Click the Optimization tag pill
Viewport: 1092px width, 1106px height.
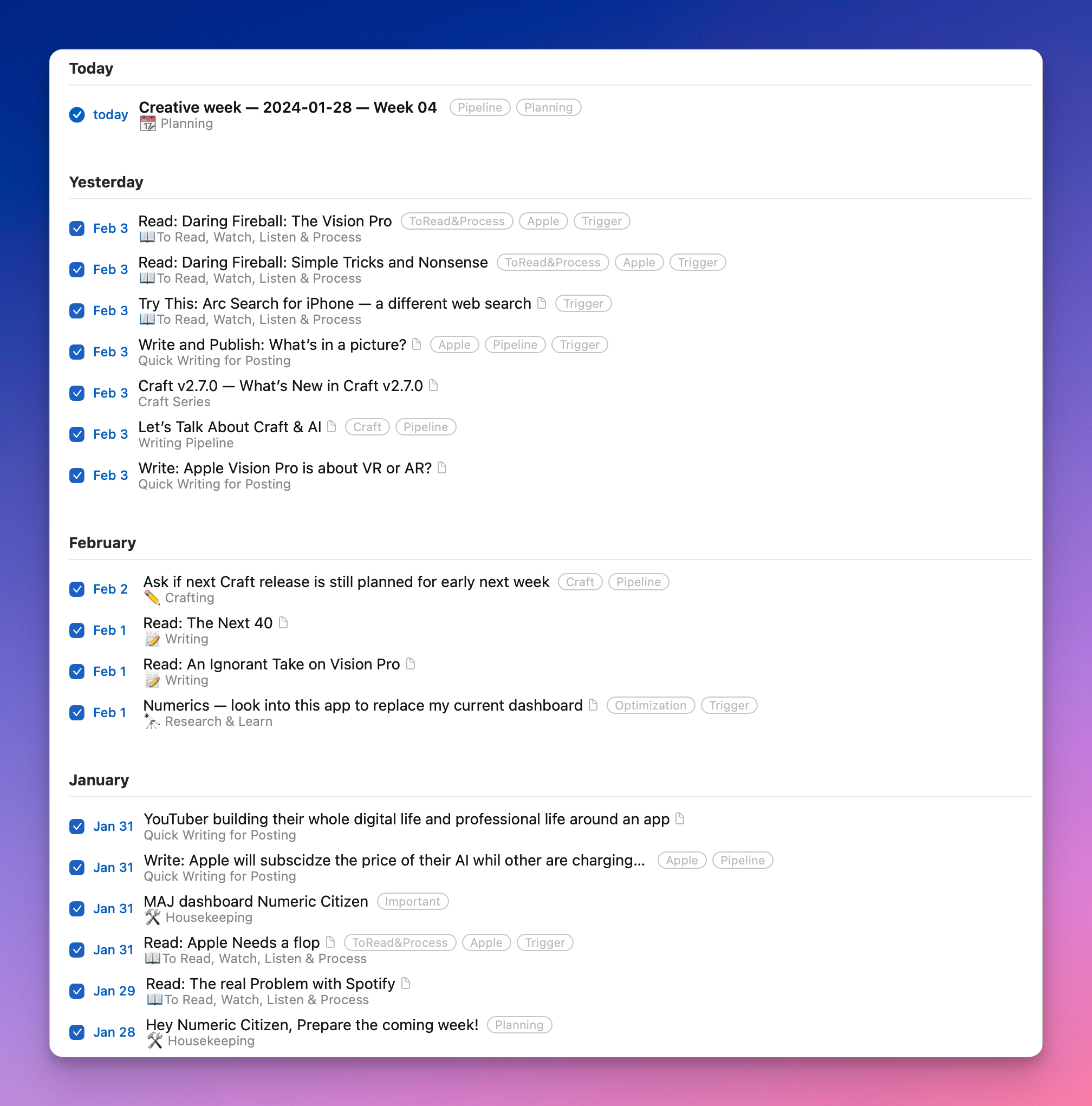coord(650,705)
